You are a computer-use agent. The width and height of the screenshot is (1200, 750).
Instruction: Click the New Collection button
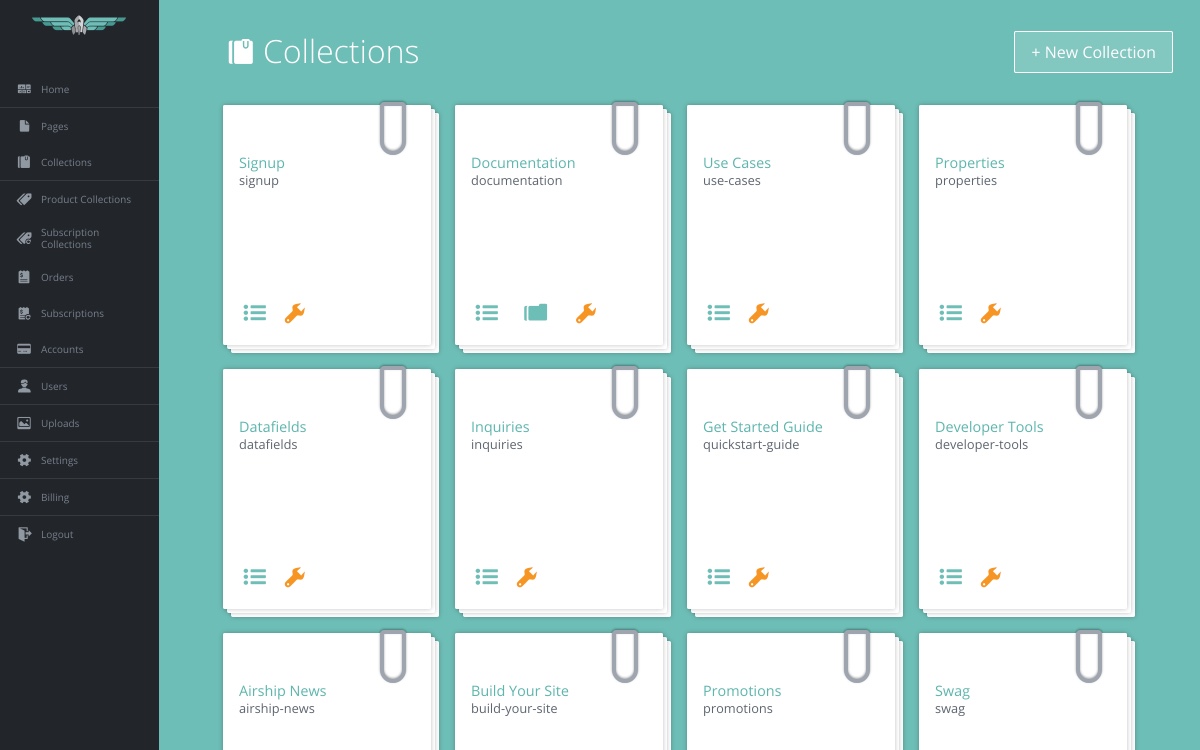(x=1093, y=52)
